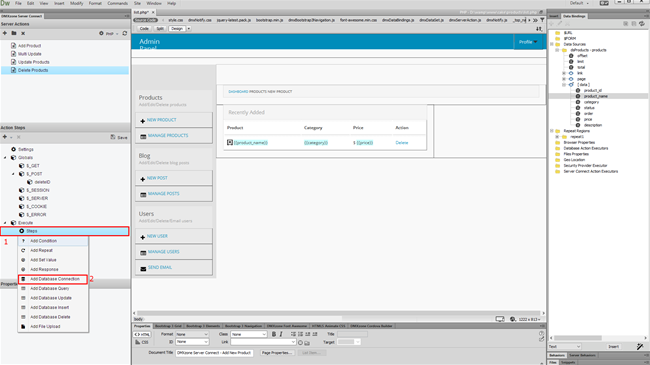Click the Document Title input field
The image size is (650, 365).
(214, 353)
